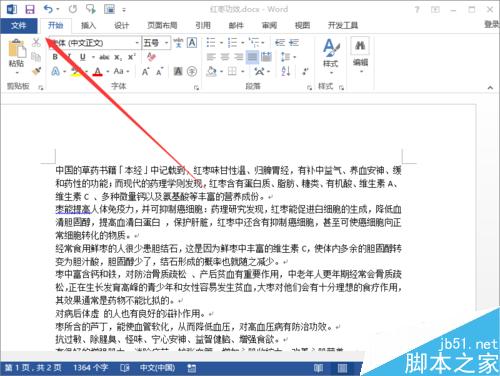Click the phonetic guide (wén) icon
The width and height of the screenshot is (500, 376).
coord(178,43)
